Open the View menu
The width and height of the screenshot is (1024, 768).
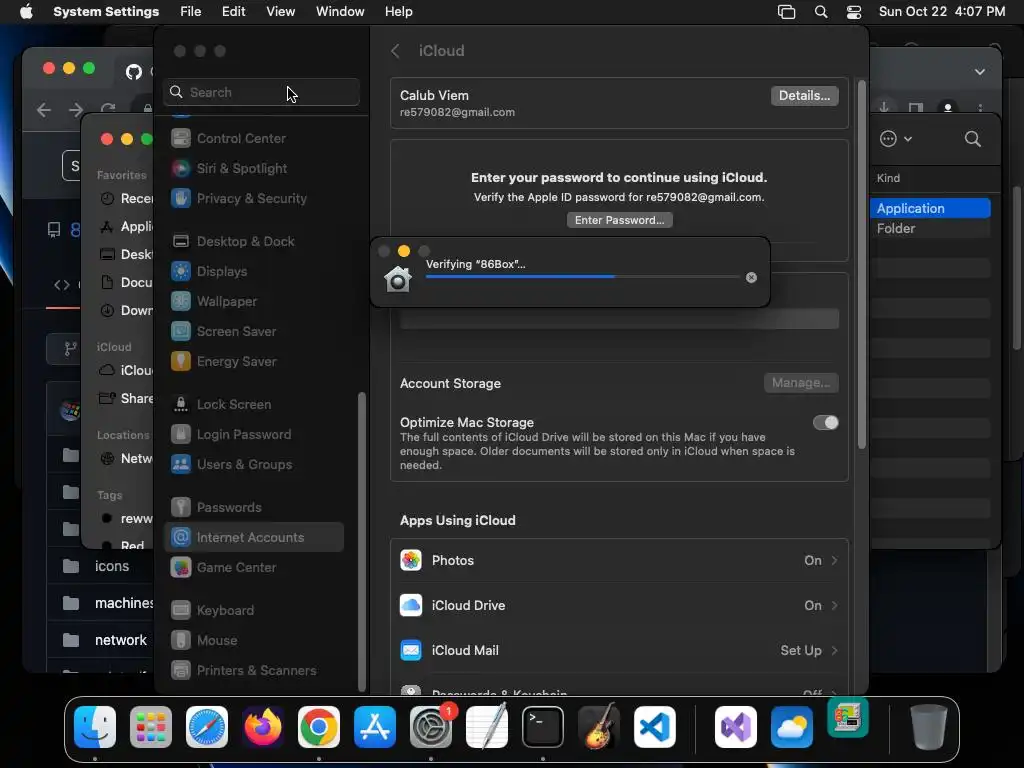[x=280, y=12]
